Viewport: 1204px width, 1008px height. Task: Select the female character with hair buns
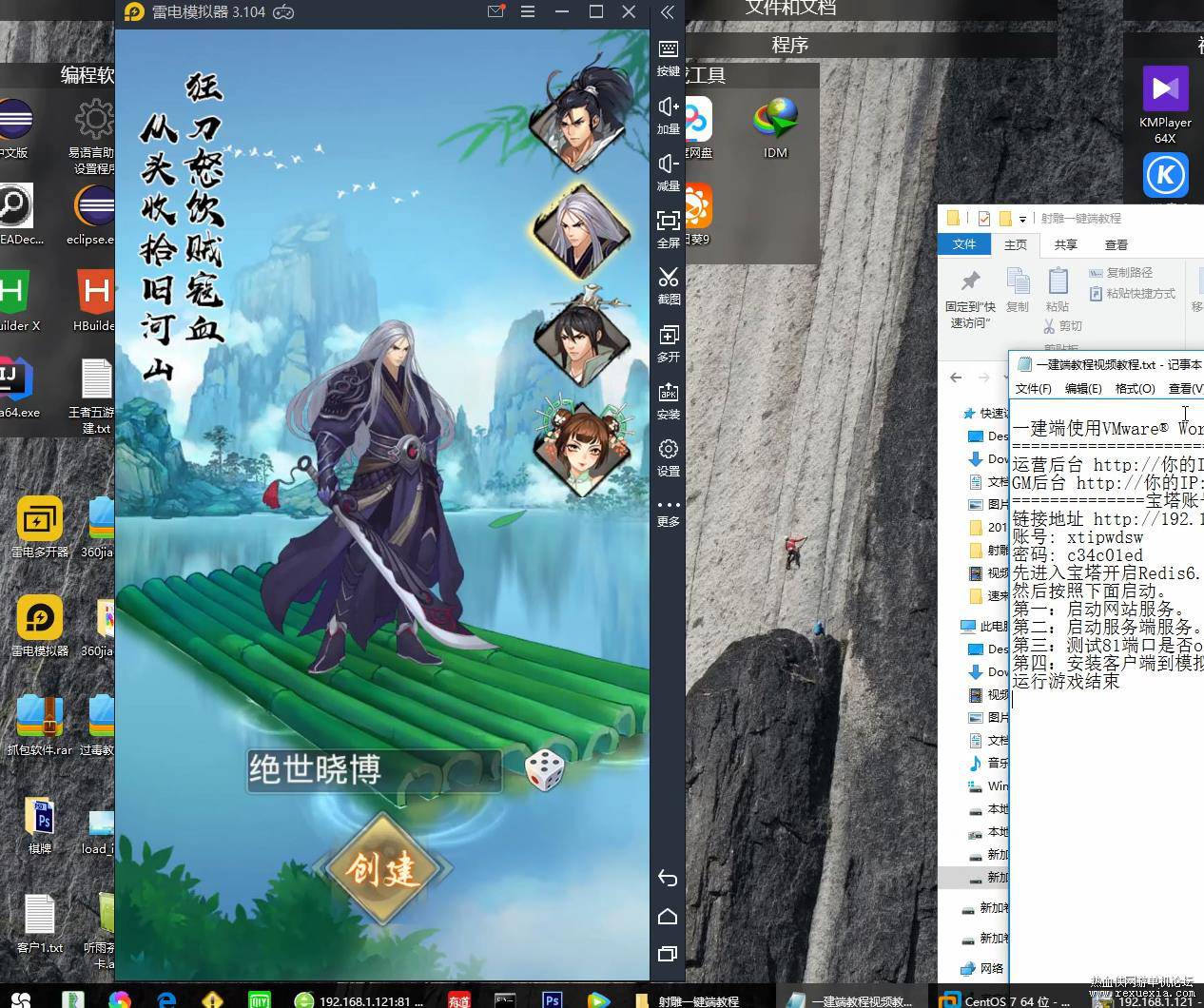(581, 447)
